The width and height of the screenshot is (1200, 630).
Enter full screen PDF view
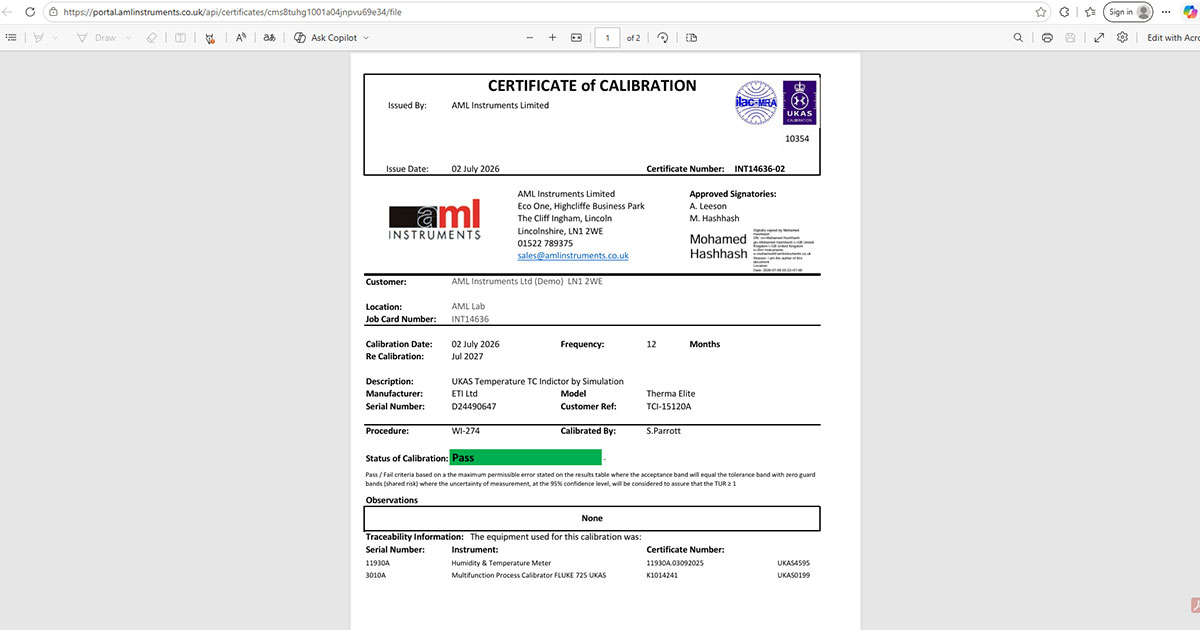(1099, 37)
